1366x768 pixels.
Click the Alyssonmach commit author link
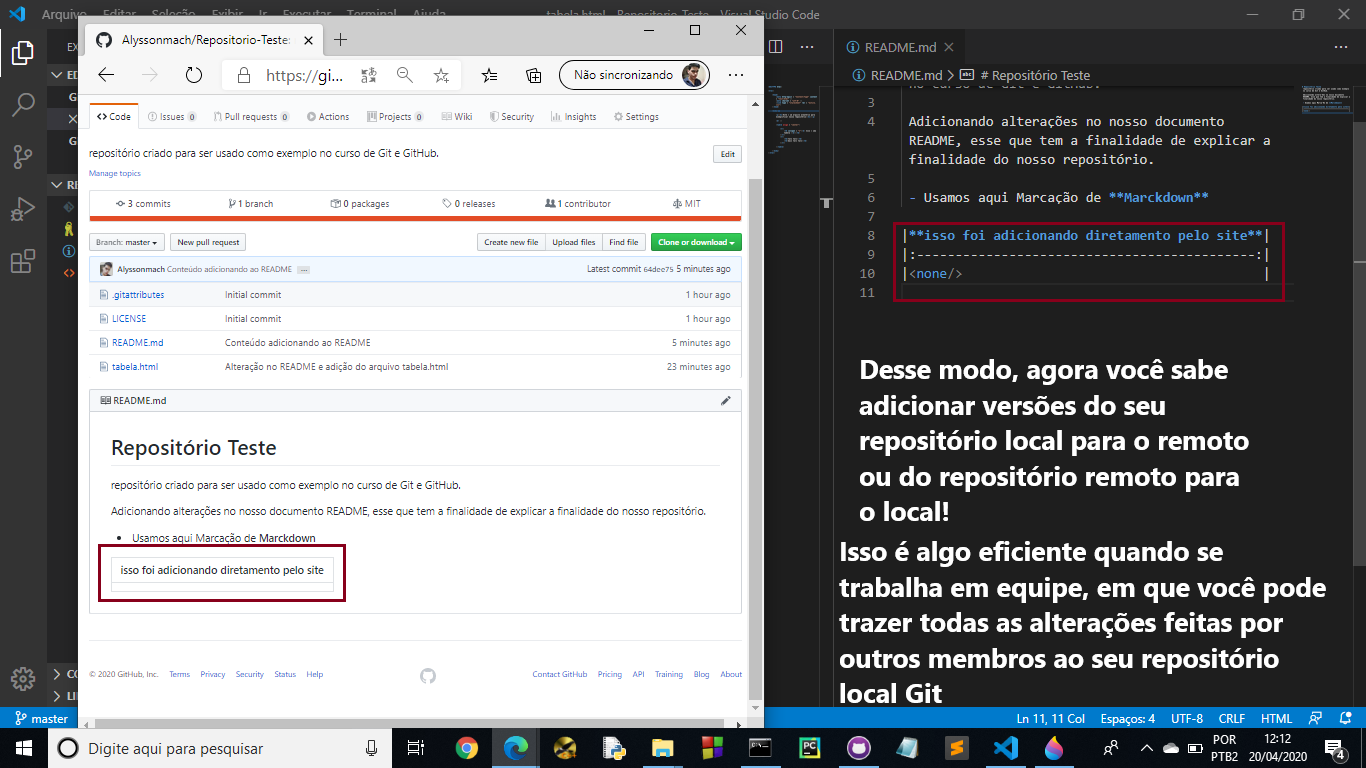141,270
